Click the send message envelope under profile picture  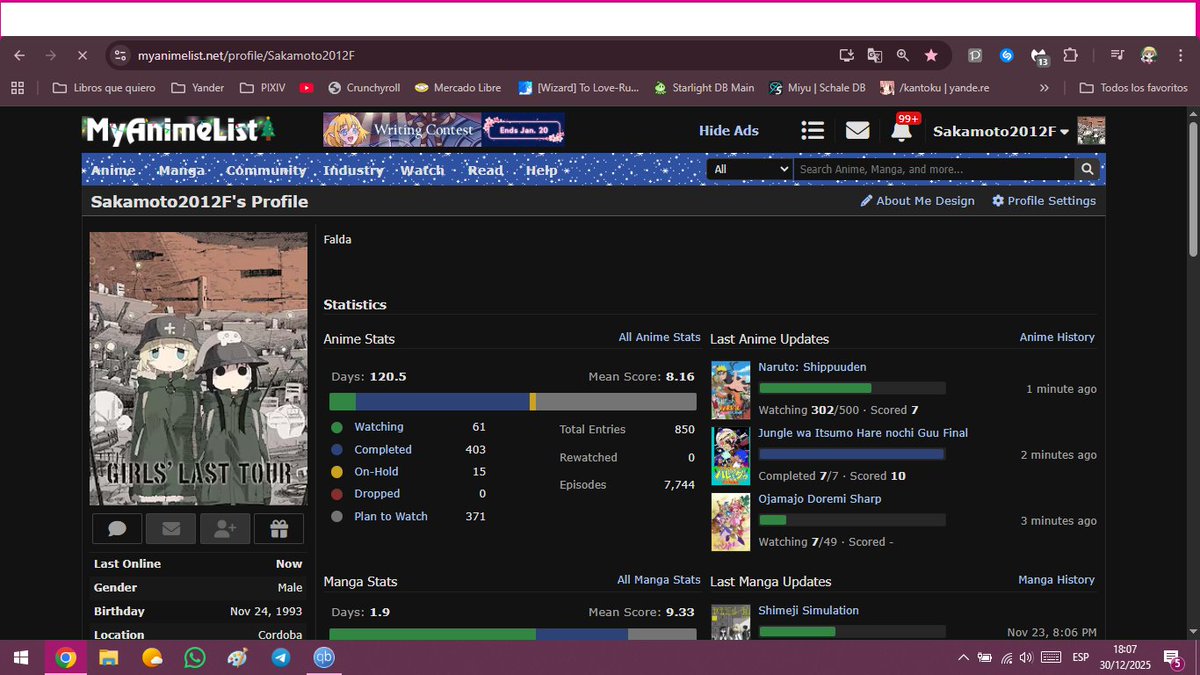click(171, 528)
